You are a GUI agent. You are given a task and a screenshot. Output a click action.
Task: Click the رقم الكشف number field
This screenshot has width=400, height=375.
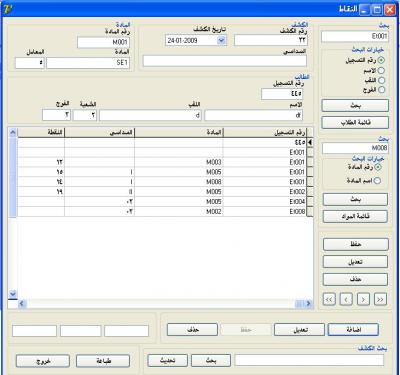point(271,40)
